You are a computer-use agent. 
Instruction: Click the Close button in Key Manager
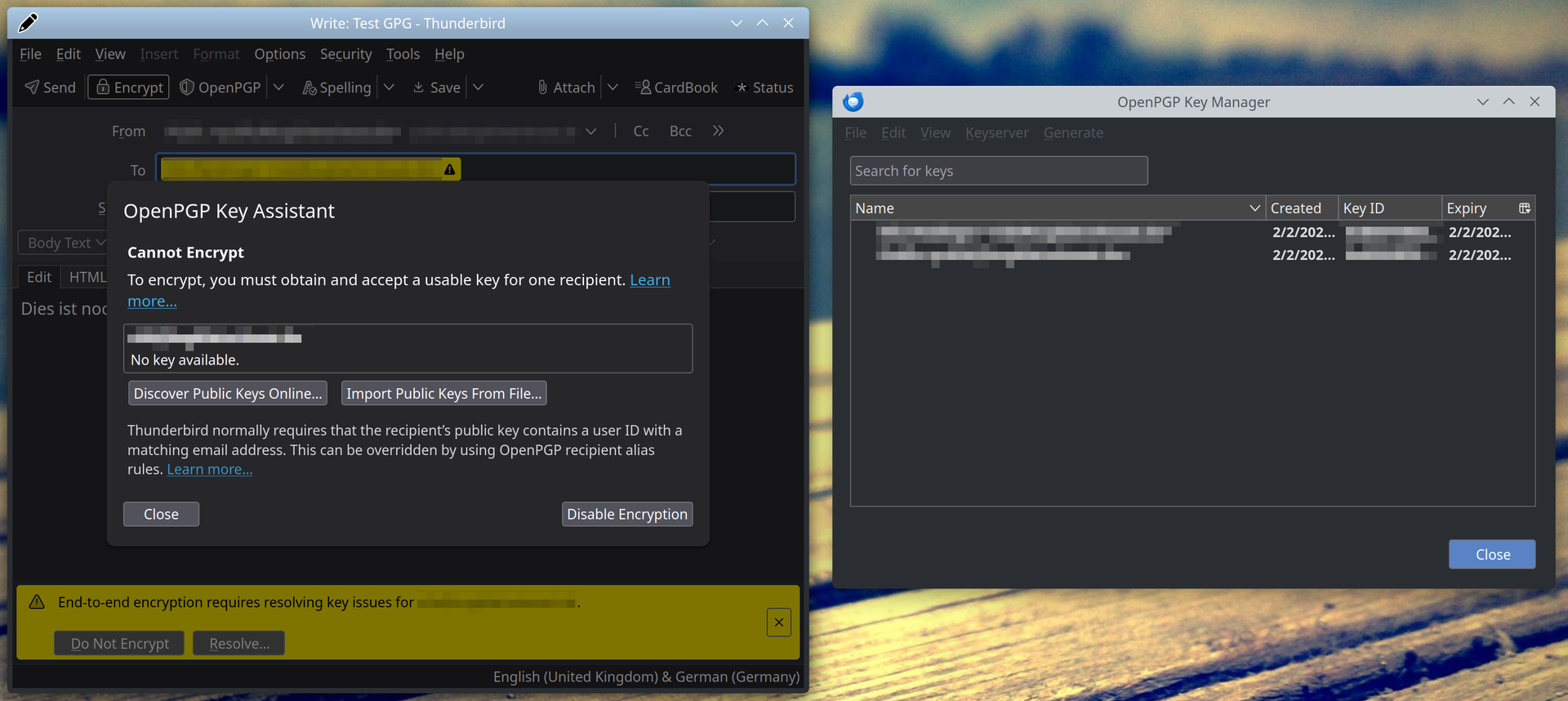(1492, 555)
